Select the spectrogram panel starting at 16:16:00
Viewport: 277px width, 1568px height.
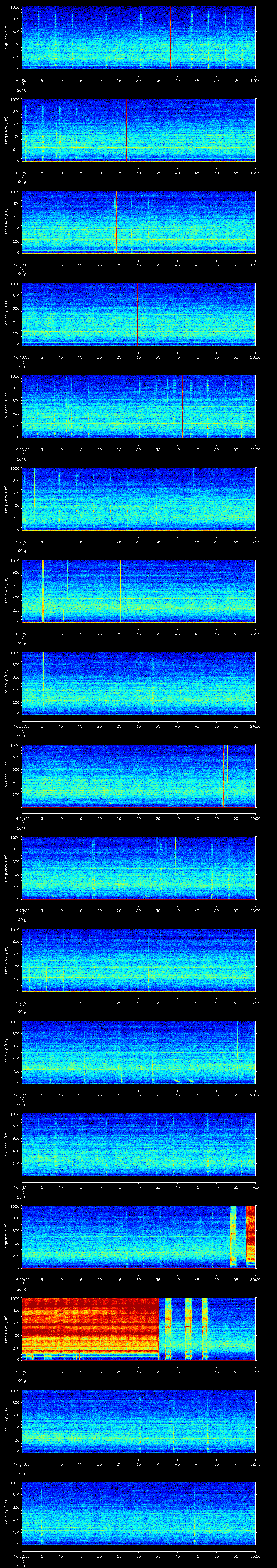click(x=138, y=38)
